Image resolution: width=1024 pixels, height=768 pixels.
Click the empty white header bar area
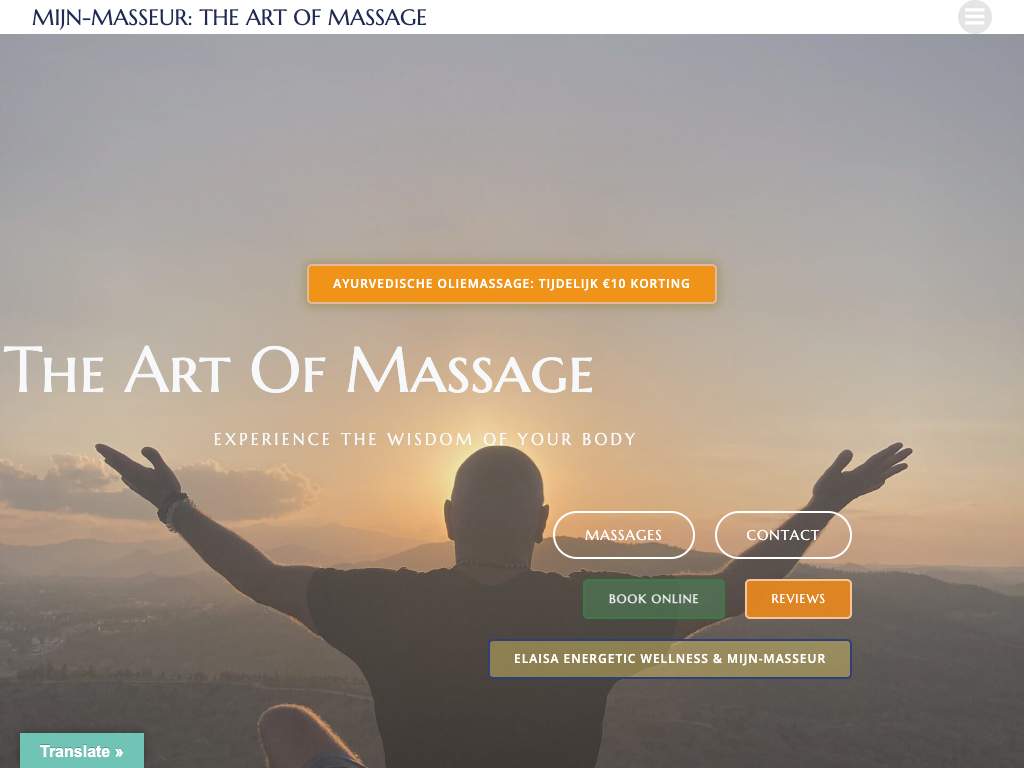[x=692, y=17]
